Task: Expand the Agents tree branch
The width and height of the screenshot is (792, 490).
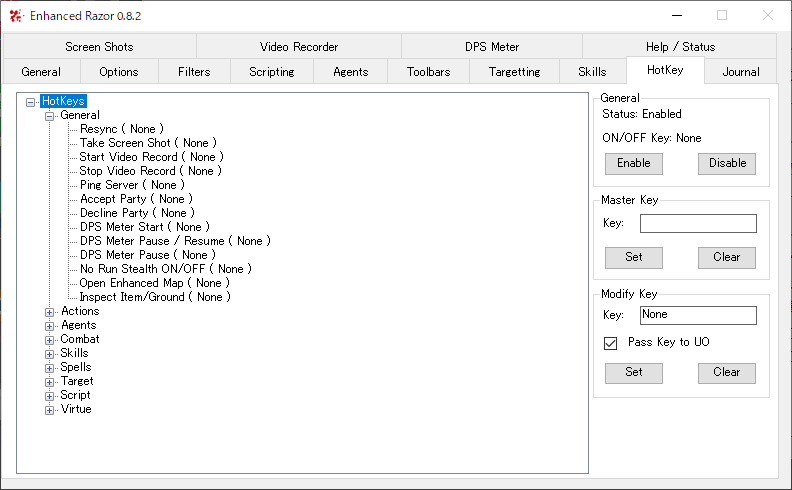Action: click(x=50, y=326)
